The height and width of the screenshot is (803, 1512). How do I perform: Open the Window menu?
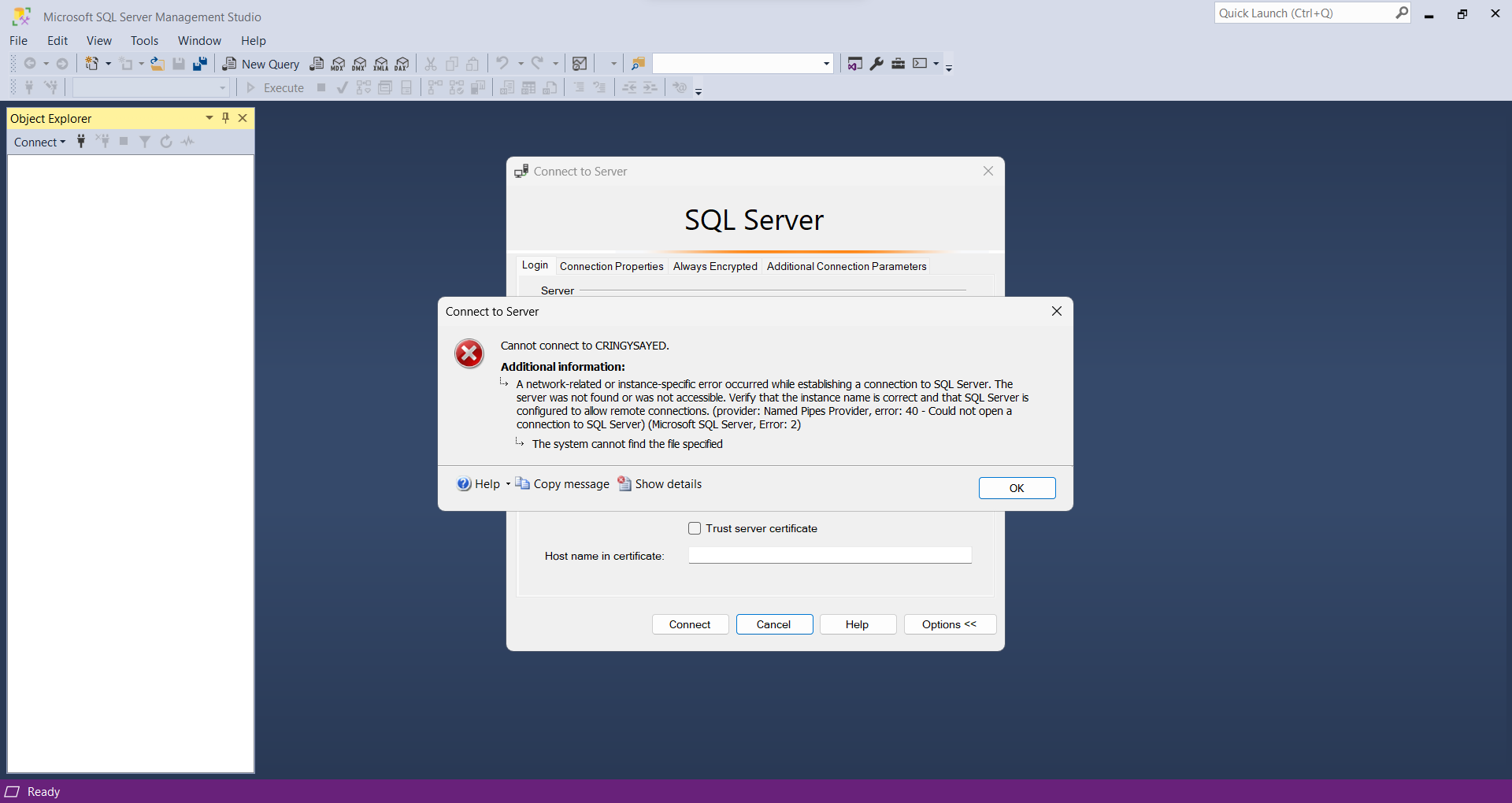pos(199,40)
